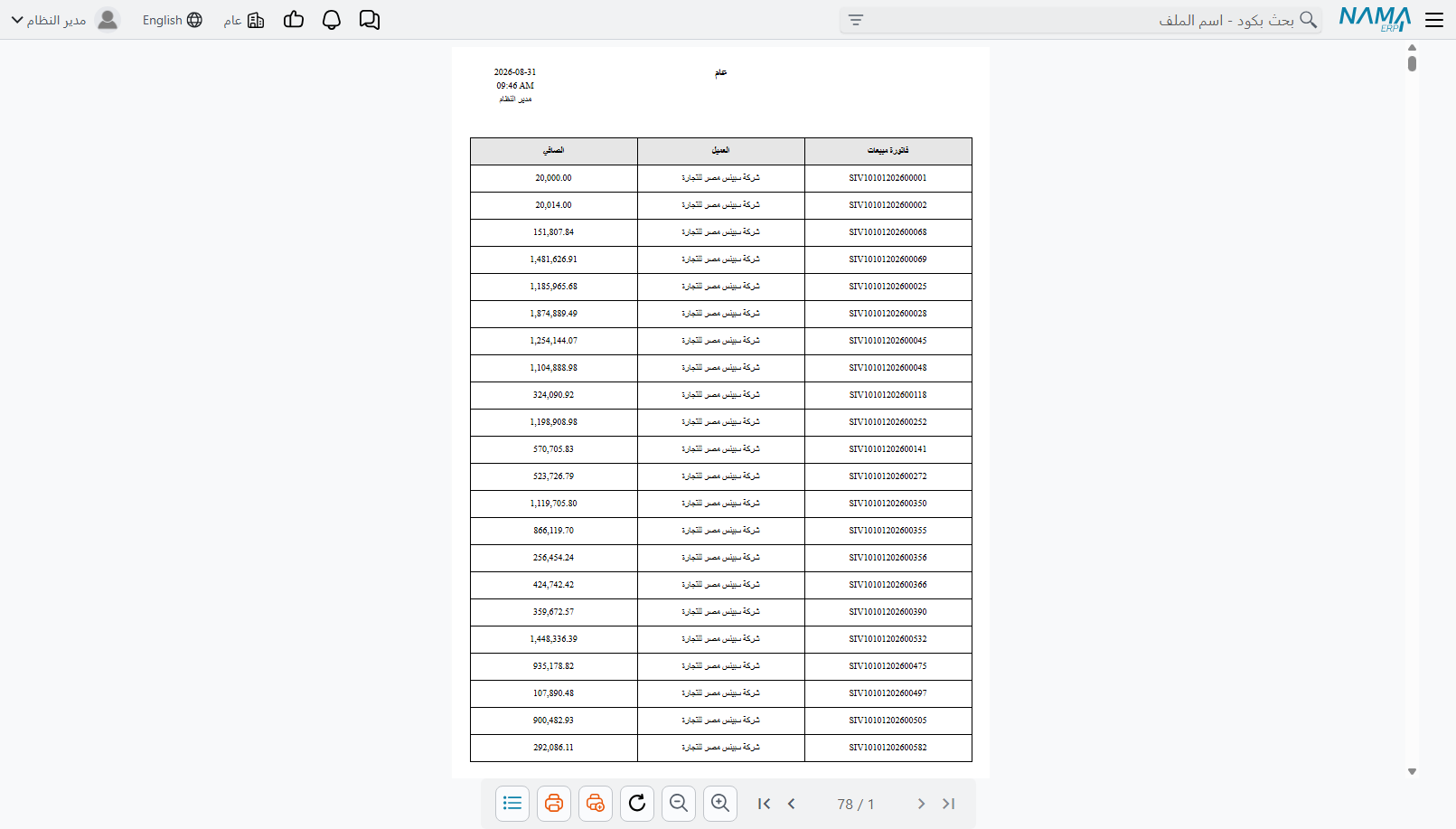Screen dimensions: 1456x829
Task: Select invoice SIV10101202600068
Action: [x=888, y=232]
